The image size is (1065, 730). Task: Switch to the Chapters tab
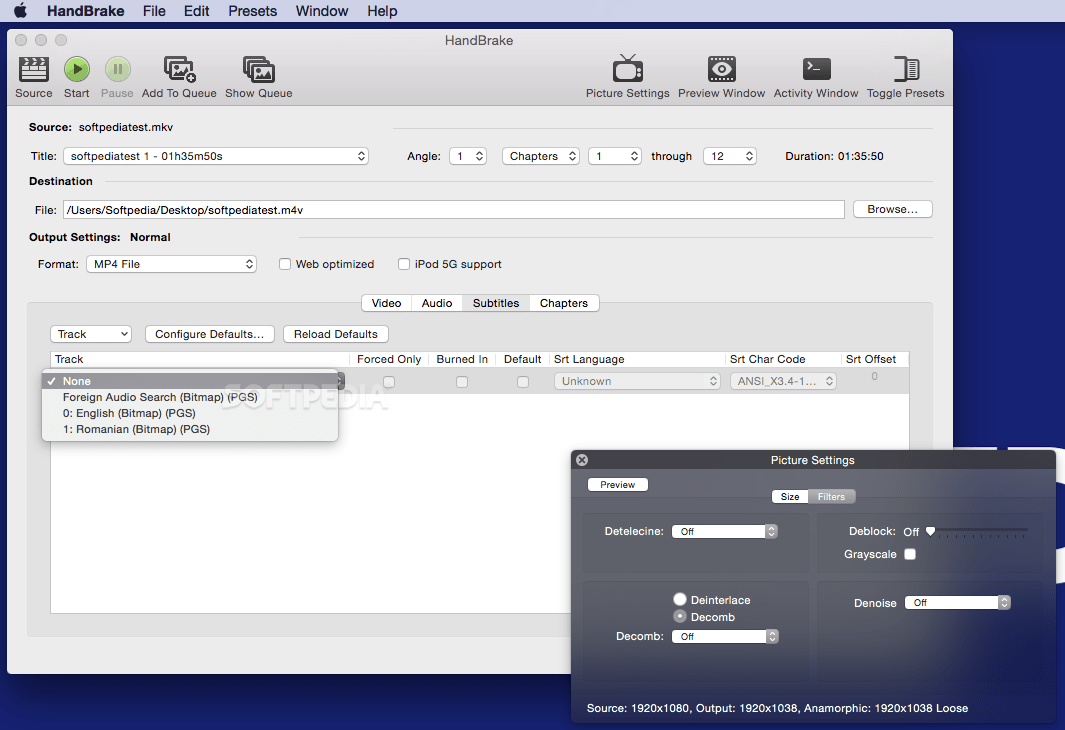563,302
